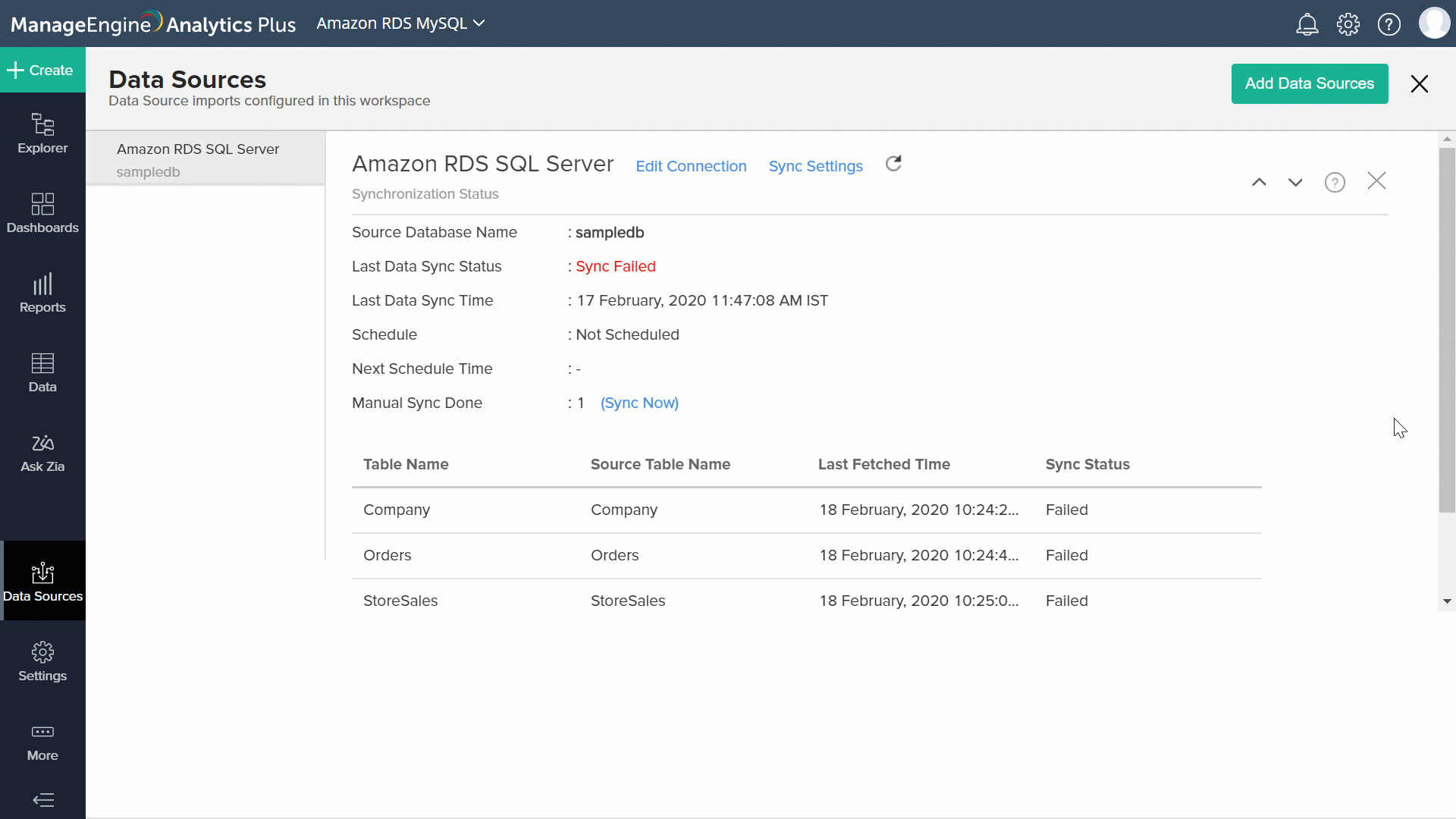Expand the Amazon RDS MySQL workspace dropdown
1456x819 pixels.
click(x=400, y=24)
